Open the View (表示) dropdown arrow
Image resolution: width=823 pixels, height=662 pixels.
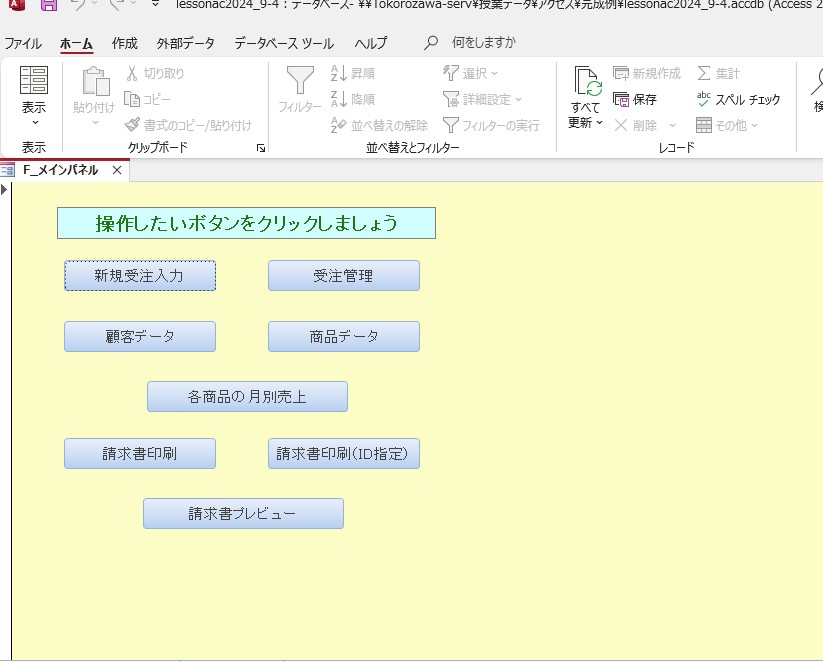point(34,123)
